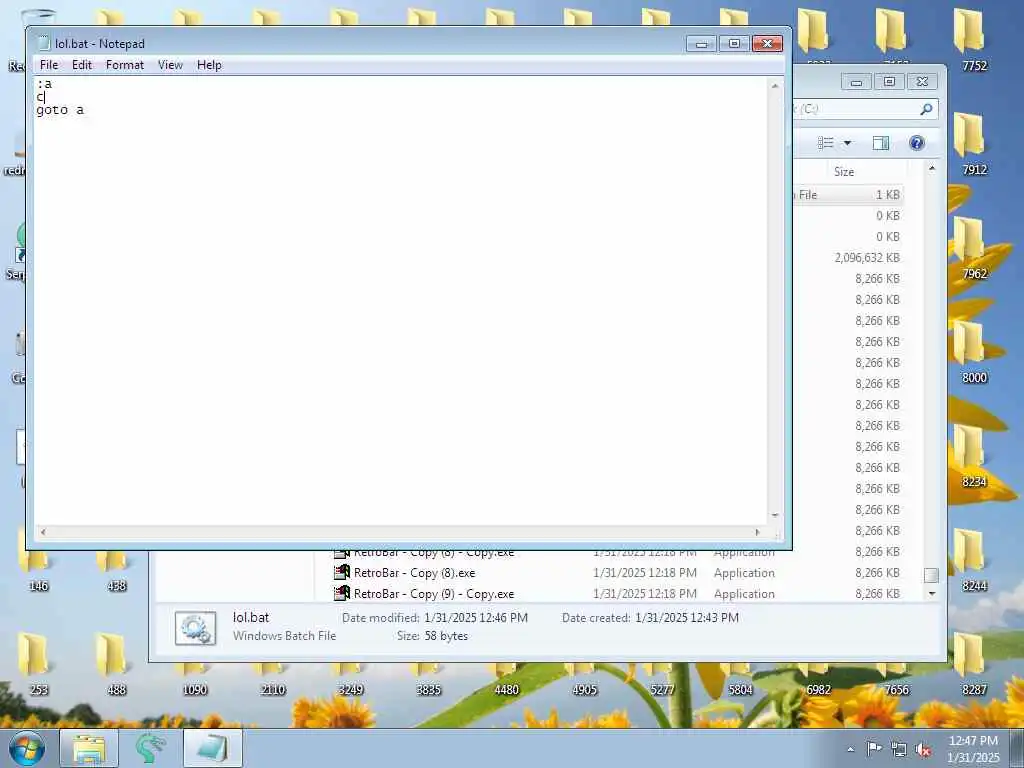The width and height of the screenshot is (1024, 768).
Task: Open the View menu in Notepad
Action: click(170, 65)
